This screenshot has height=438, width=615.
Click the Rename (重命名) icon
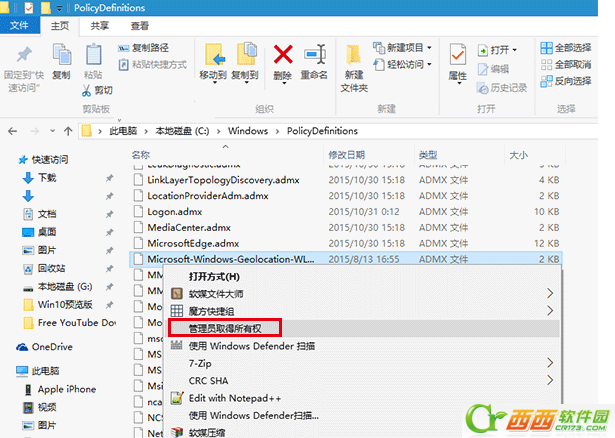(315, 54)
